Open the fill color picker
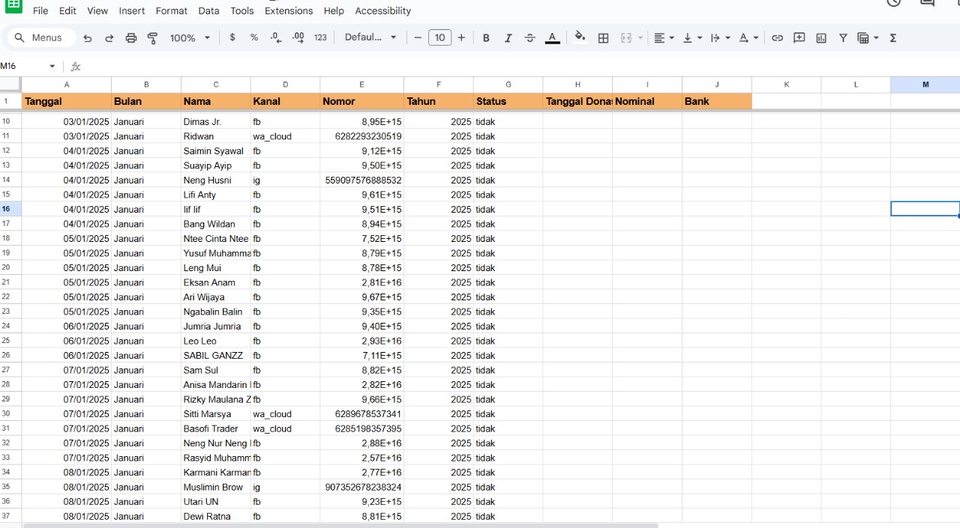 [580, 37]
